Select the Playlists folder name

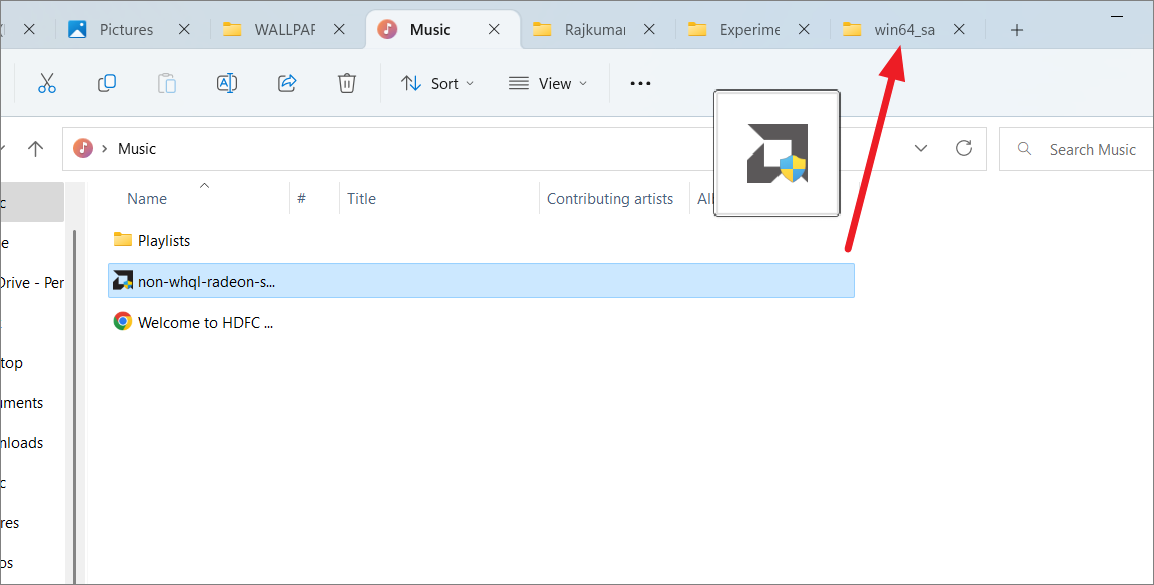point(163,241)
